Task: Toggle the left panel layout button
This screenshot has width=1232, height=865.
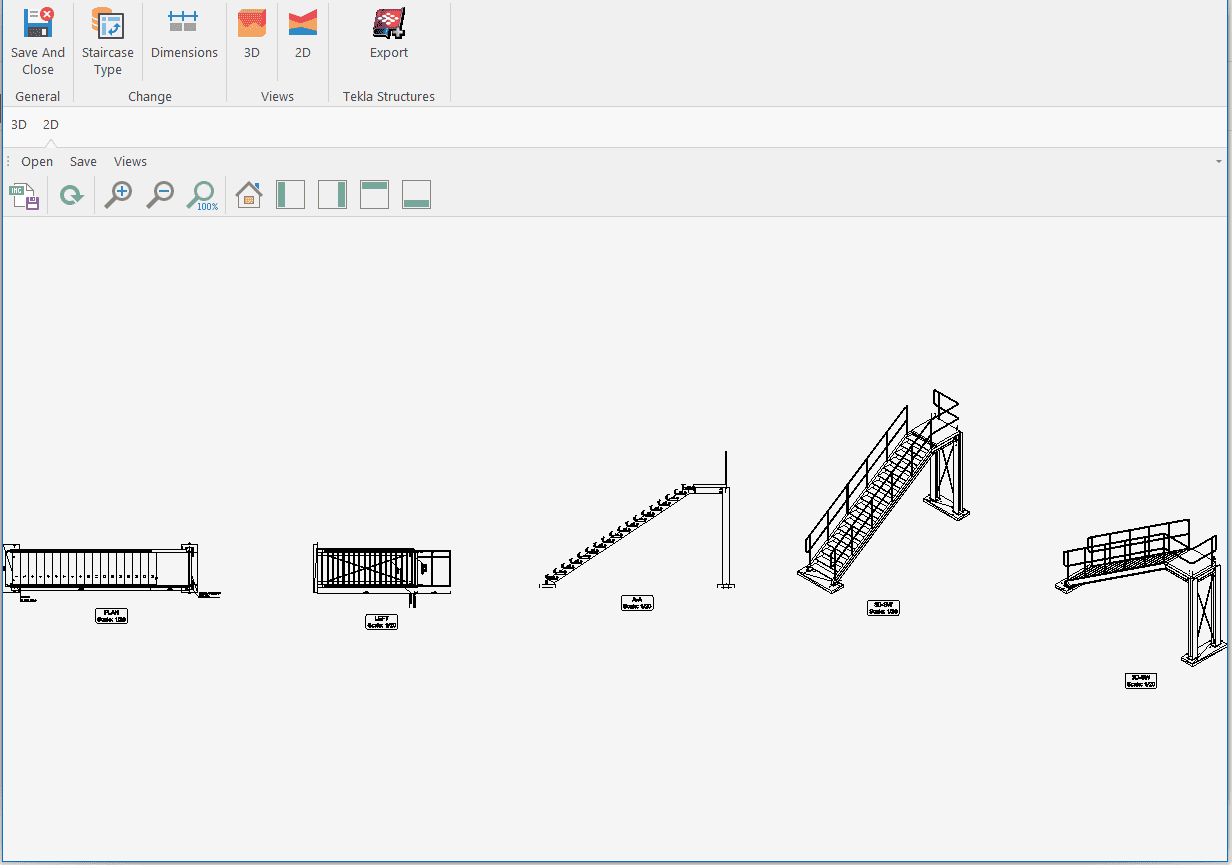Action: [x=290, y=195]
